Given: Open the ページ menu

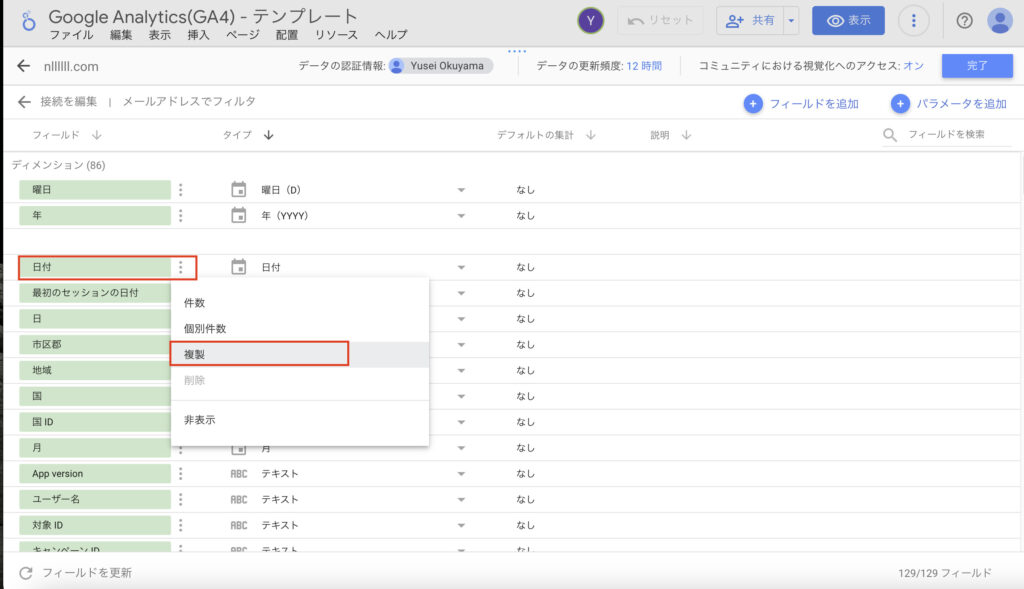Looking at the screenshot, I should coord(243,35).
